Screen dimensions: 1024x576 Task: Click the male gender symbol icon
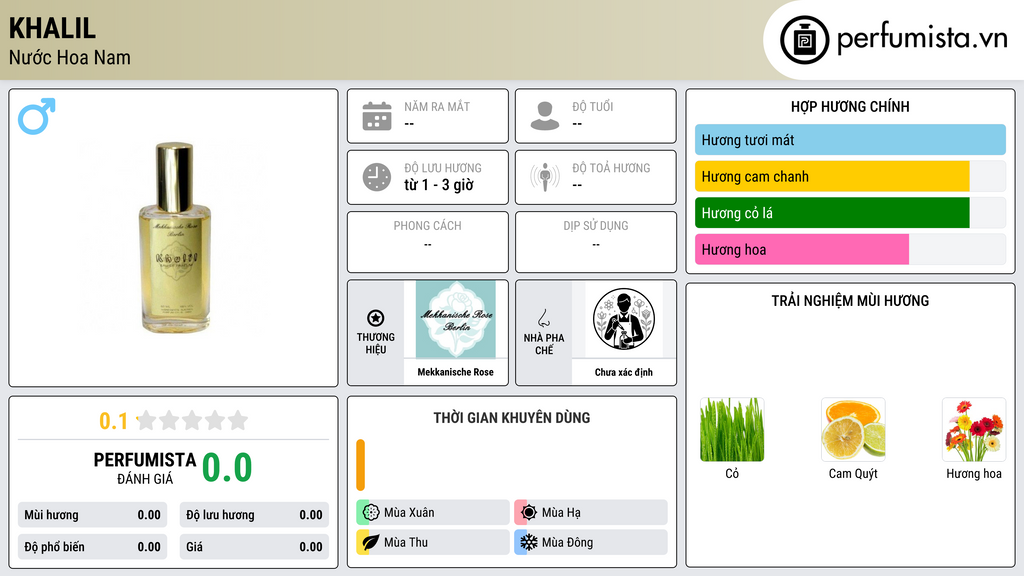pos(37,116)
